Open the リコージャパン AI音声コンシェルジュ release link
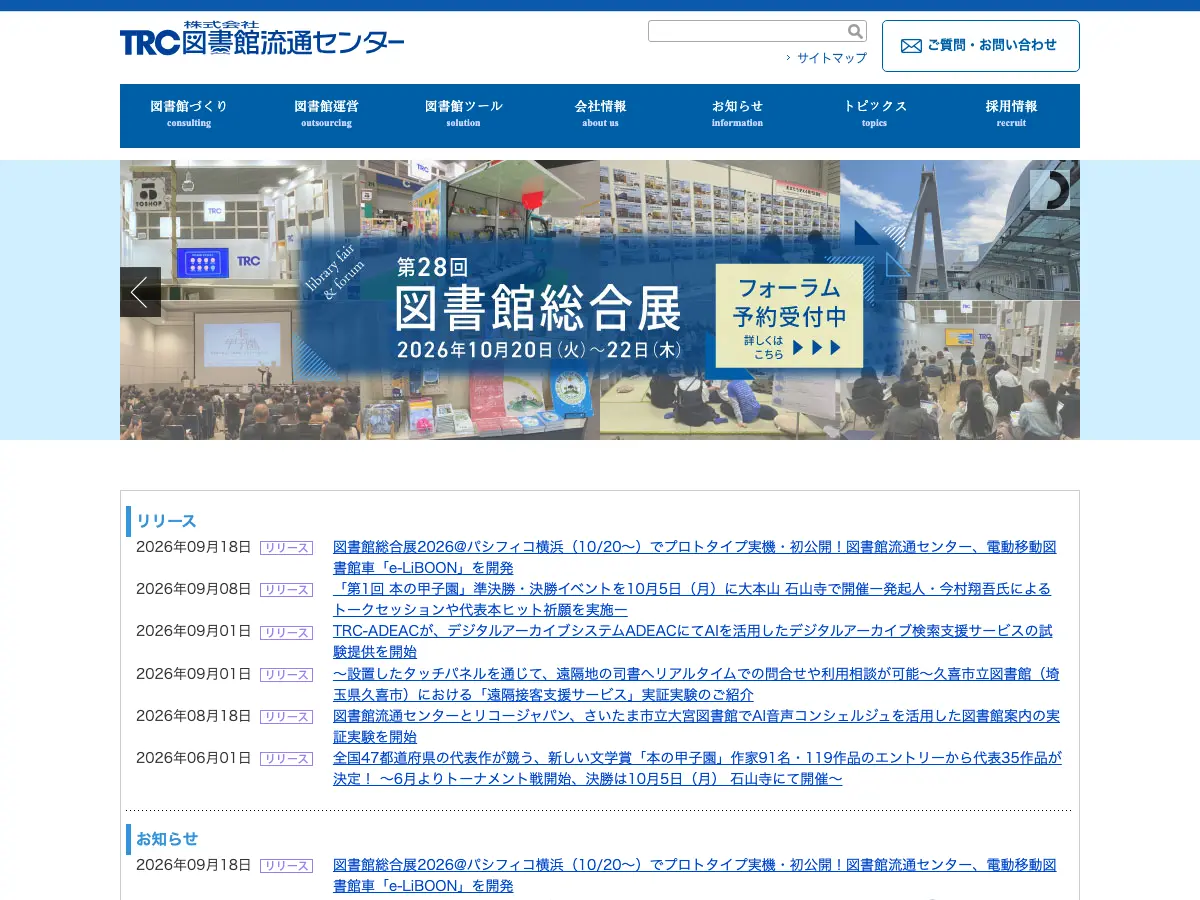 point(696,725)
